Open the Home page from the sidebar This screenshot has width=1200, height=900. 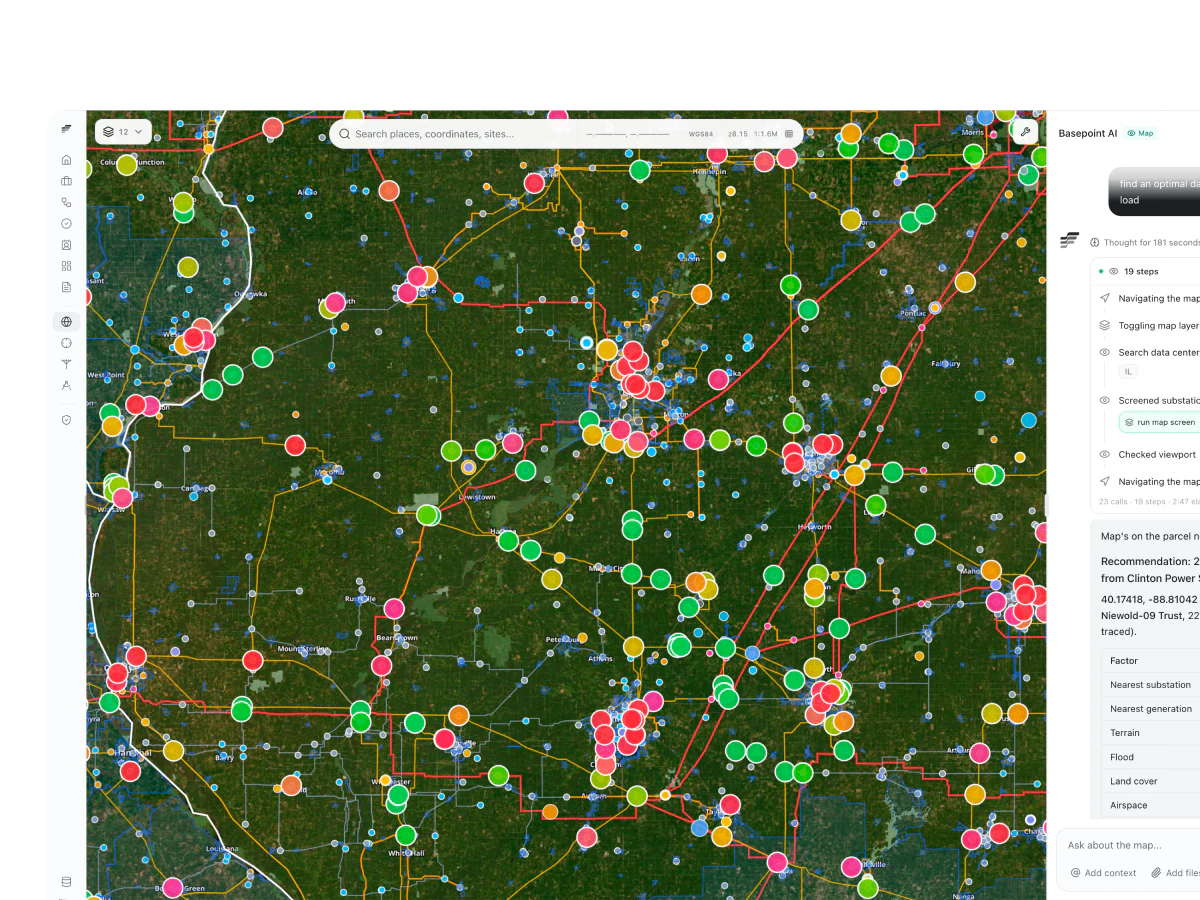click(x=66, y=160)
